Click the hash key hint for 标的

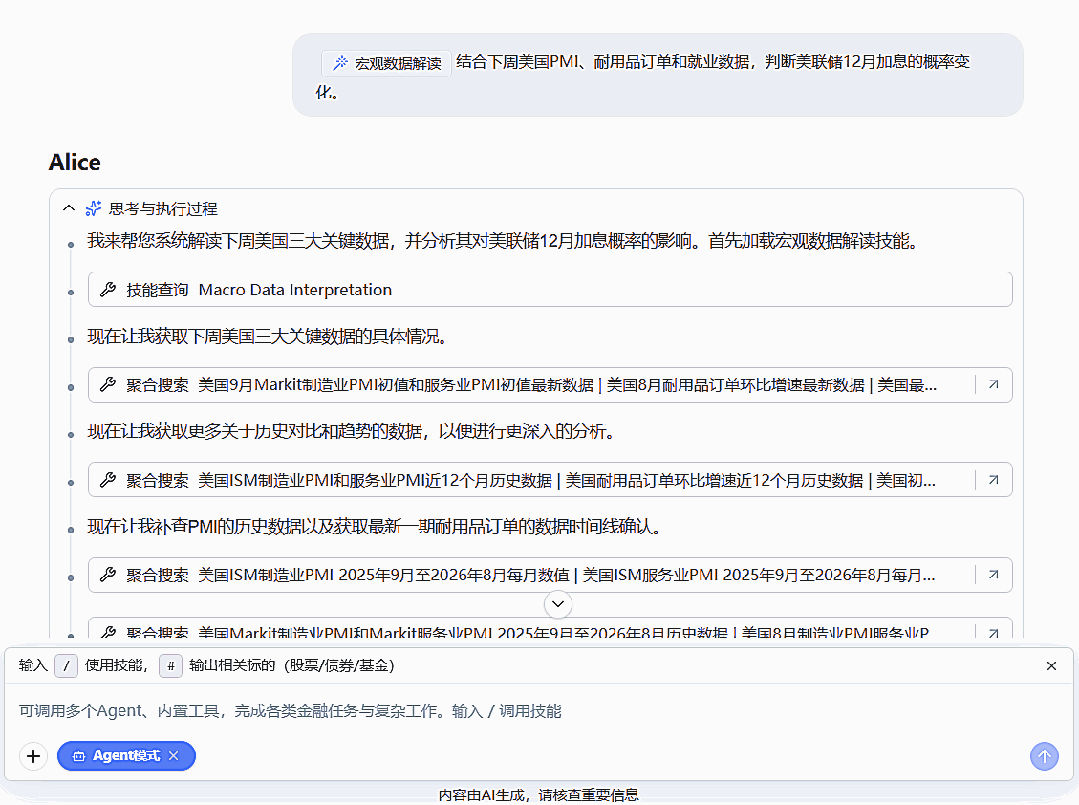(x=171, y=666)
